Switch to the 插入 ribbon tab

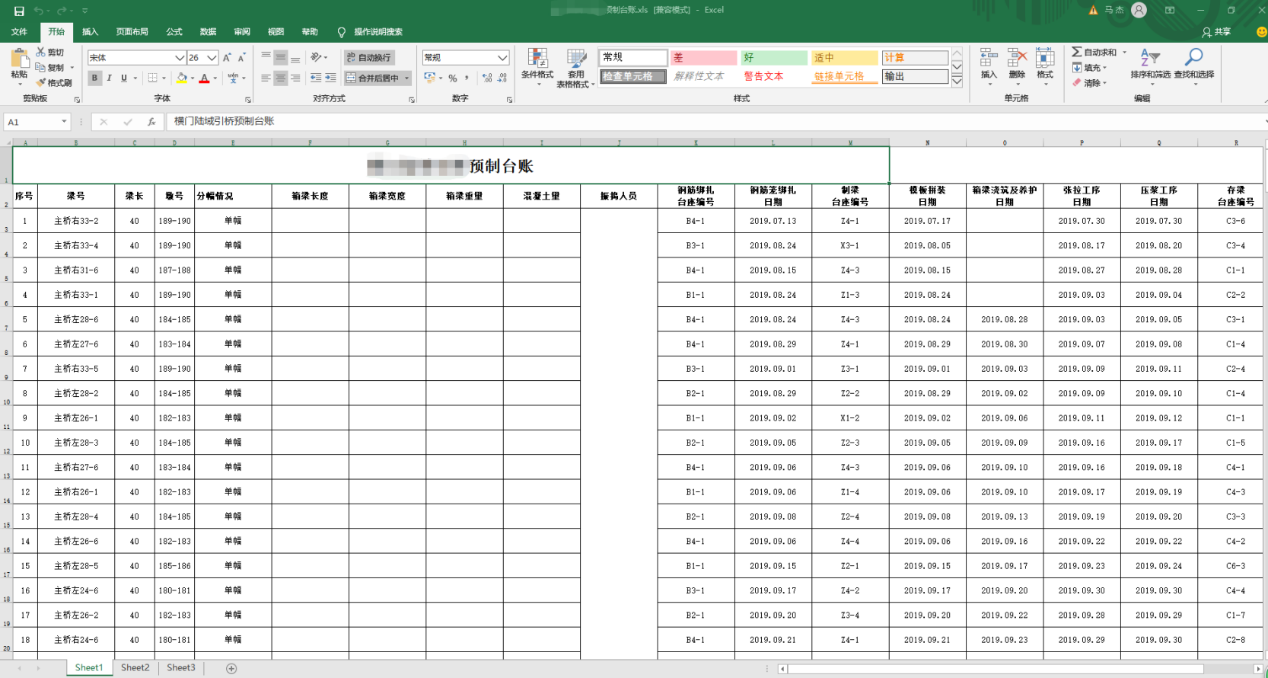(89, 31)
